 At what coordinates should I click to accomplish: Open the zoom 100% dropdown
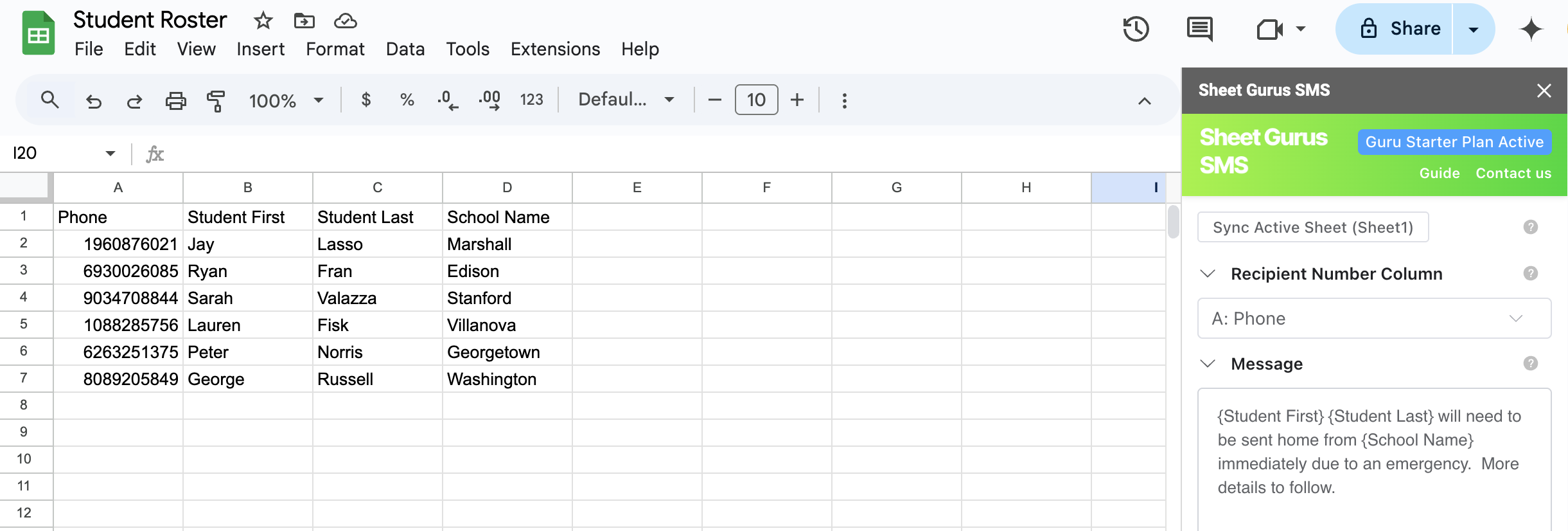(286, 100)
